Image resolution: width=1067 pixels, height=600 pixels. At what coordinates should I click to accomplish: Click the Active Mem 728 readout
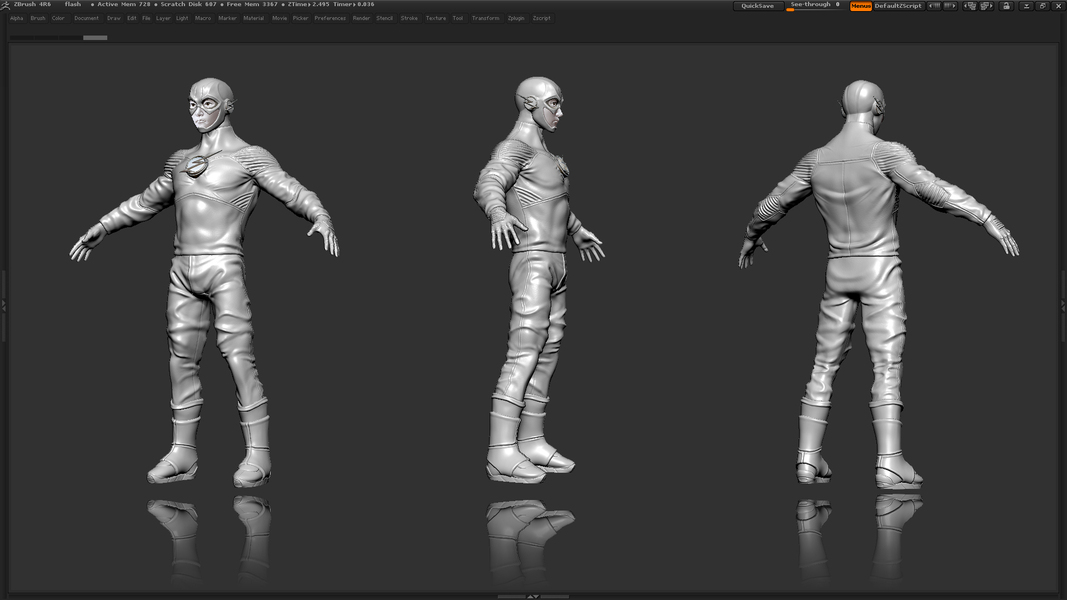(124, 4)
